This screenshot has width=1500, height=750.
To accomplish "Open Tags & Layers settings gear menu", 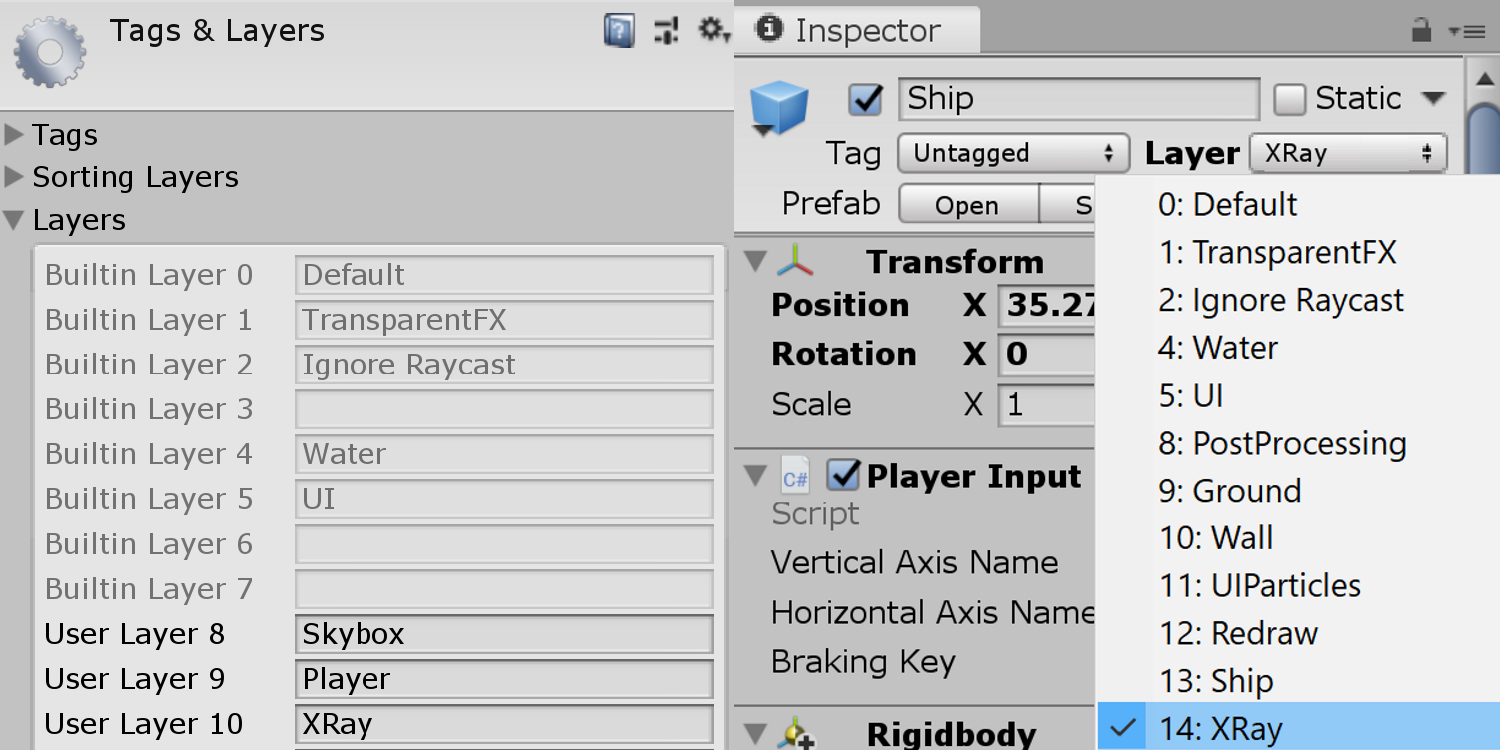I will [714, 31].
